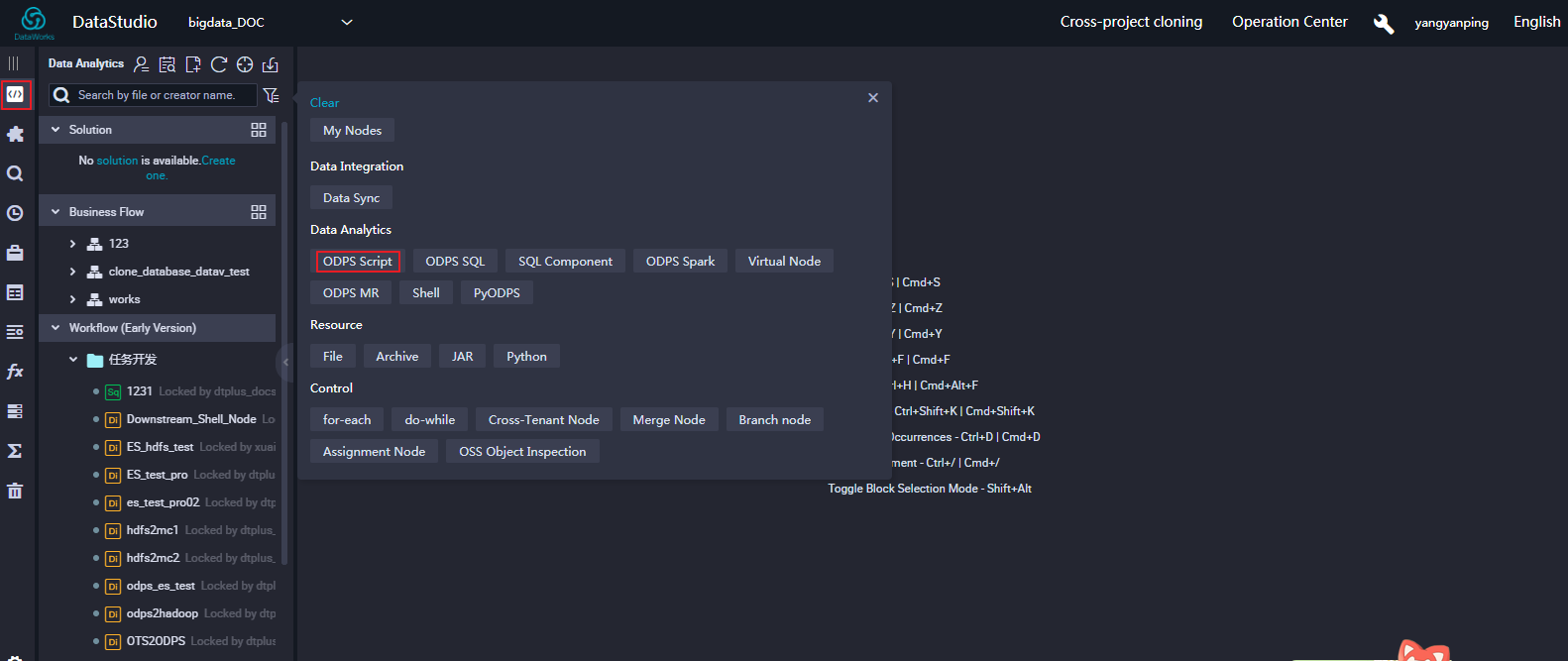Select the OSS Object Inspection filter
Image resolution: width=1568 pixels, height=661 pixels.
pyautogui.click(x=522, y=452)
